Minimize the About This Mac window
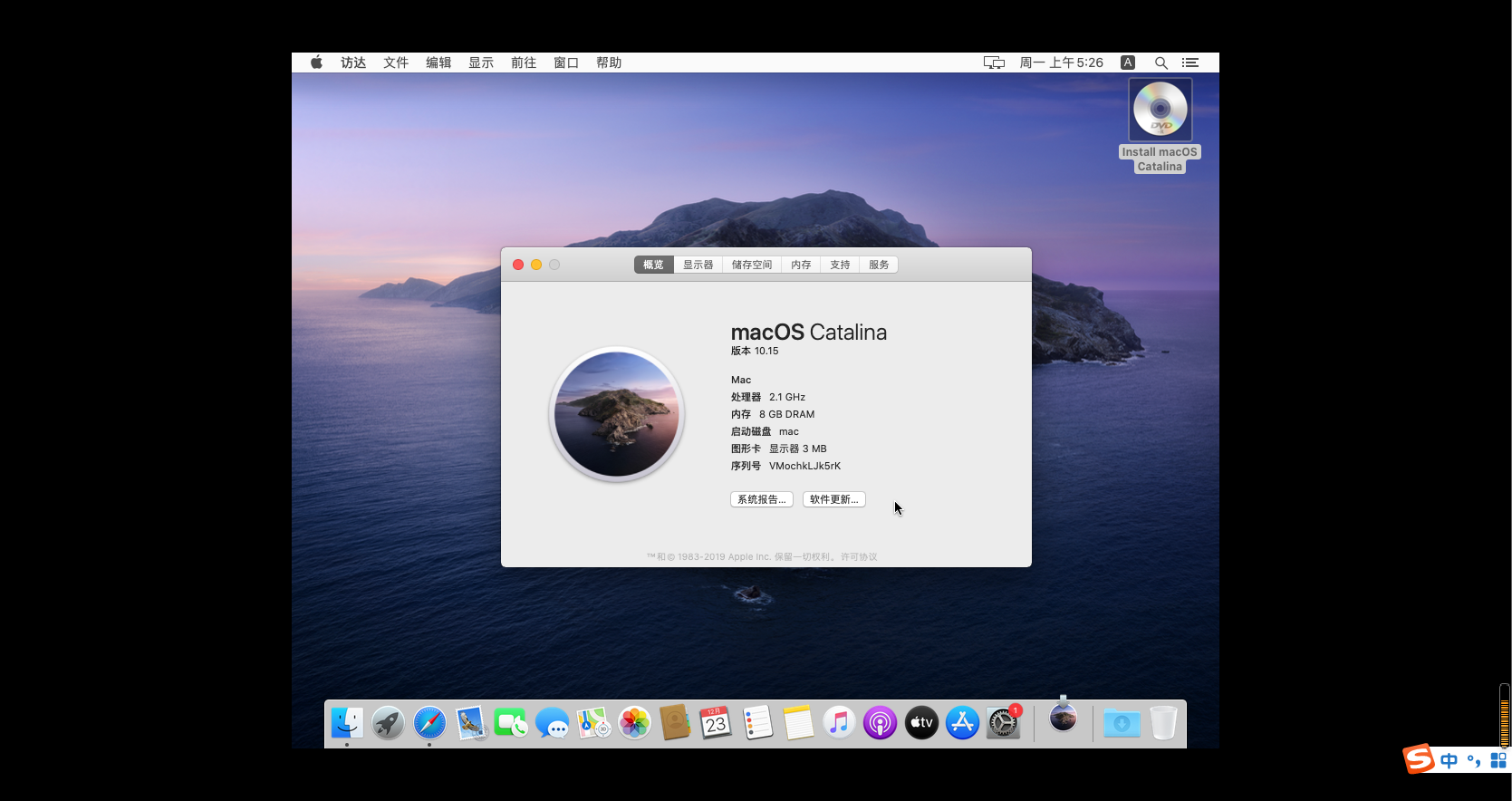This screenshot has width=1512, height=801. coord(536,265)
